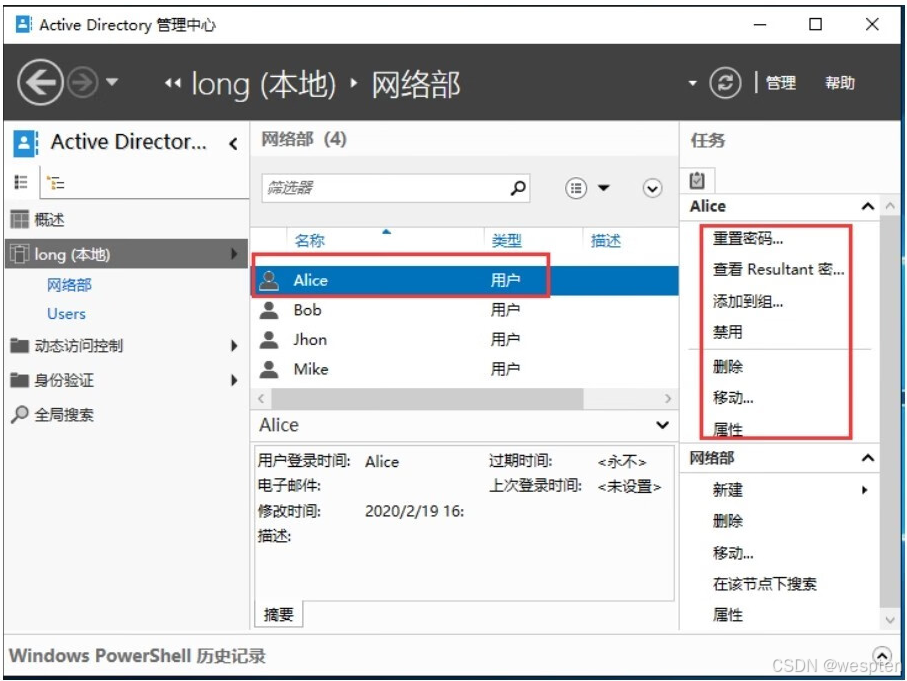Screen dimensions: 907x681
Task: Click 删除 under Alice tasks
Action: point(728,367)
